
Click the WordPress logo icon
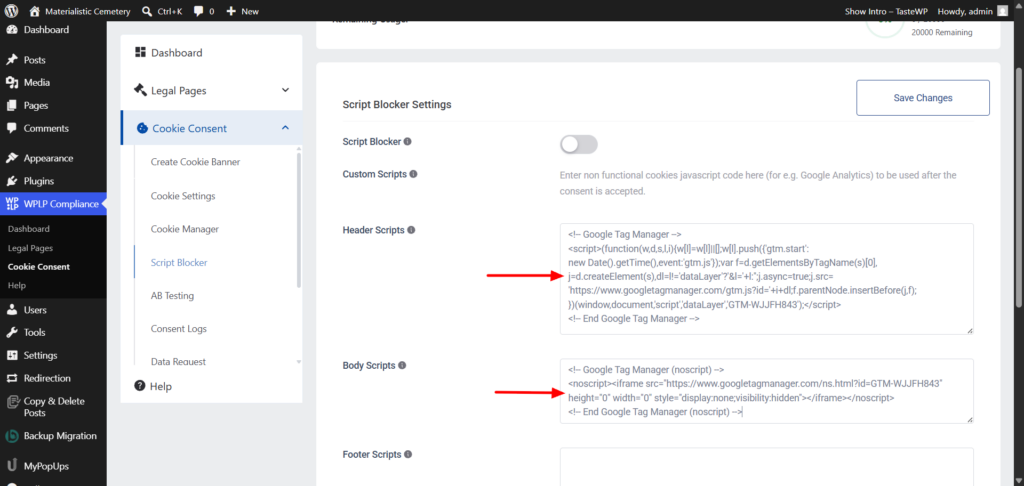click(x=11, y=11)
